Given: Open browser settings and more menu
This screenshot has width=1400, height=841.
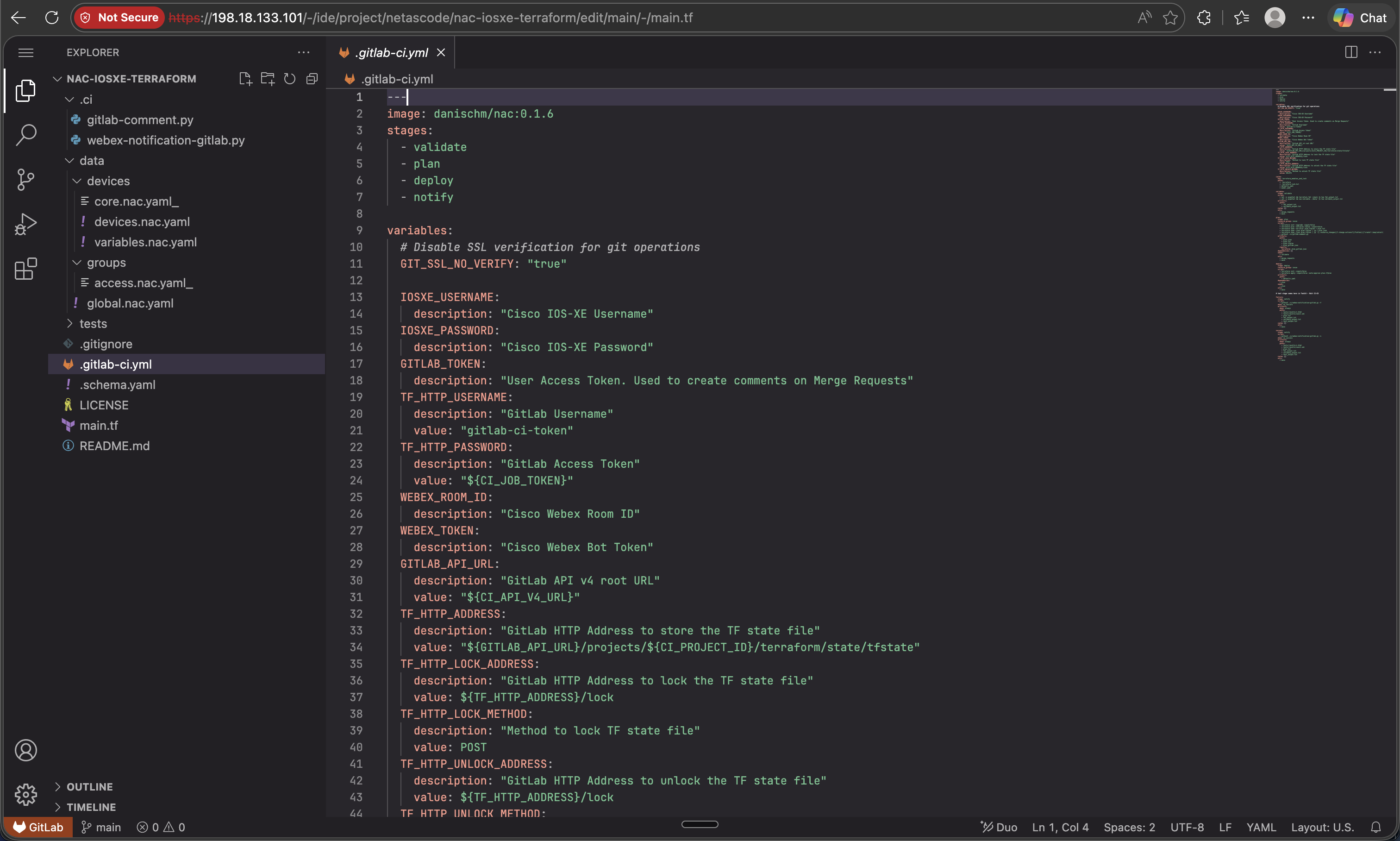Looking at the screenshot, I should tap(1308, 18).
